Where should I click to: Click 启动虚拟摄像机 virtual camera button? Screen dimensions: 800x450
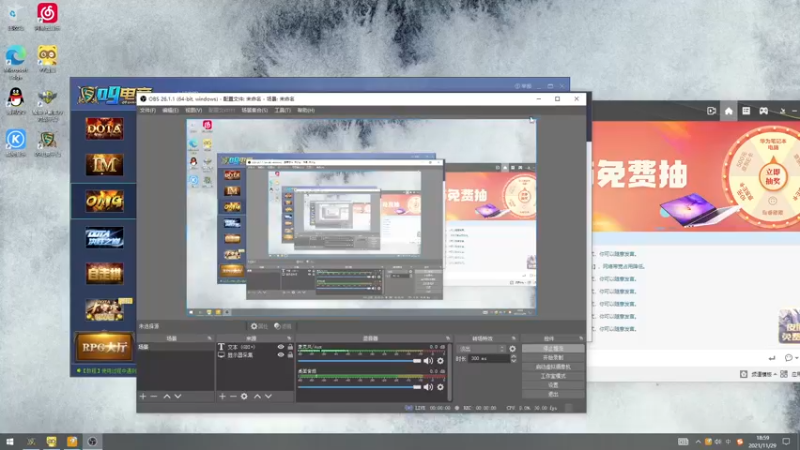pyautogui.click(x=553, y=367)
